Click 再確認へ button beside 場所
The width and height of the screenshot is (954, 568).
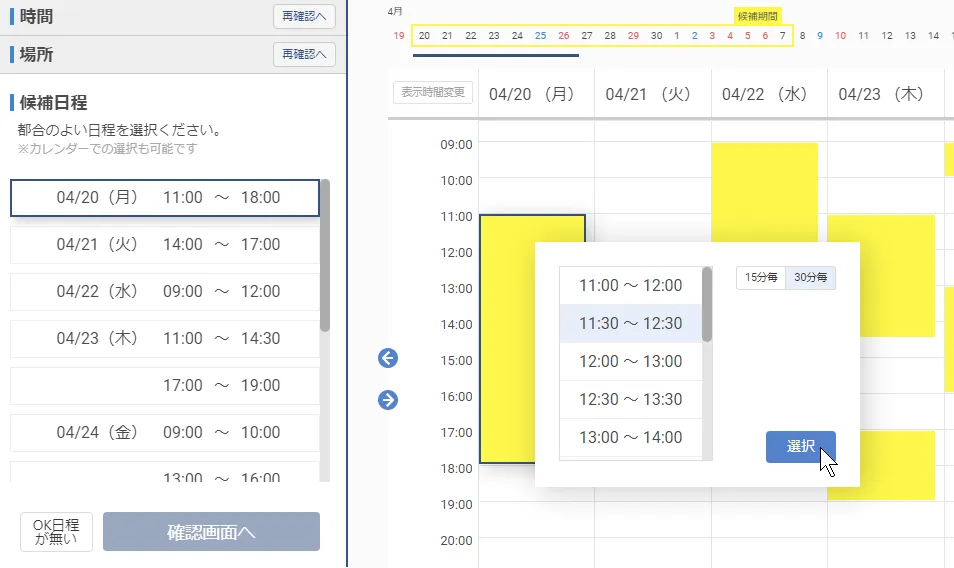[304, 54]
